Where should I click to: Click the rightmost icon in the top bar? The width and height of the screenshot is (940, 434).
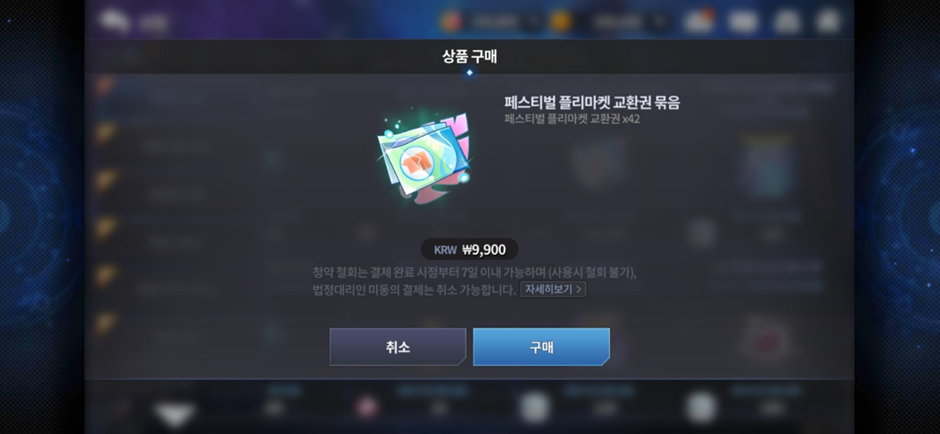[828, 21]
